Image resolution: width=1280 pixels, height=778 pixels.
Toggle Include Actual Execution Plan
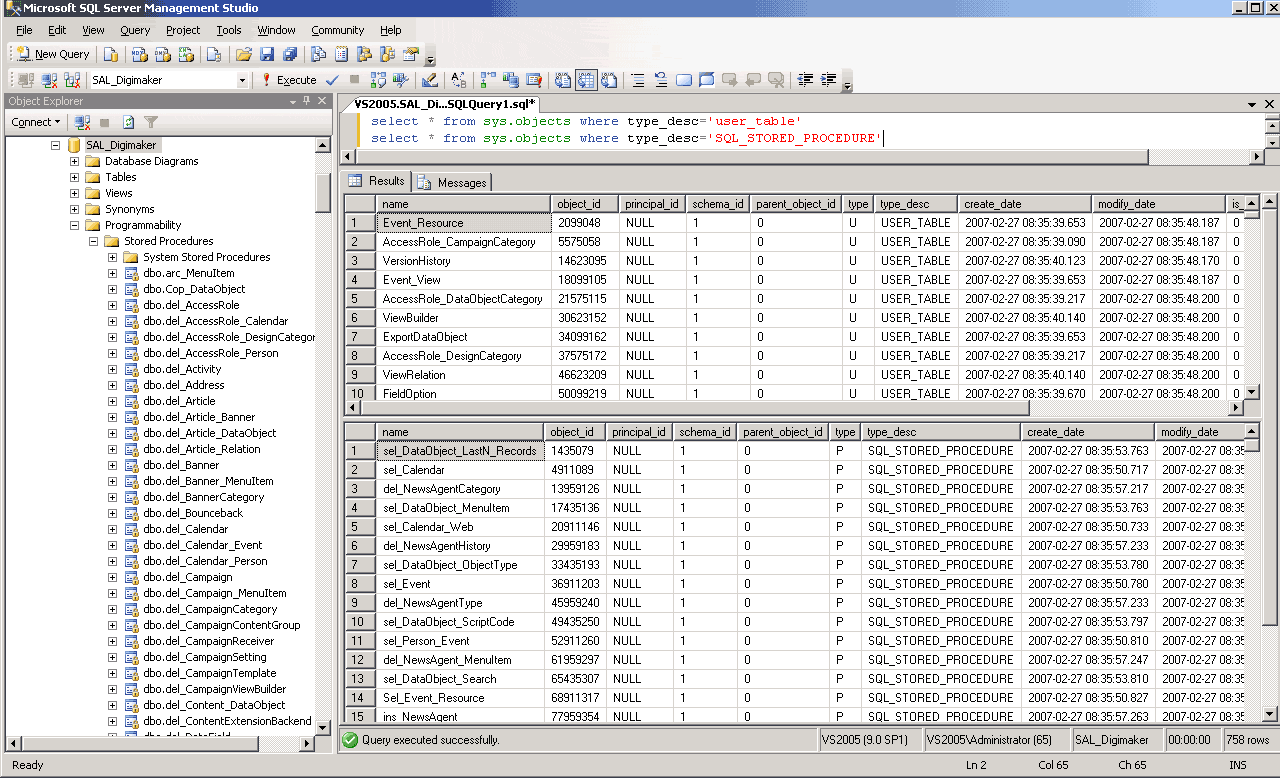click(488, 80)
